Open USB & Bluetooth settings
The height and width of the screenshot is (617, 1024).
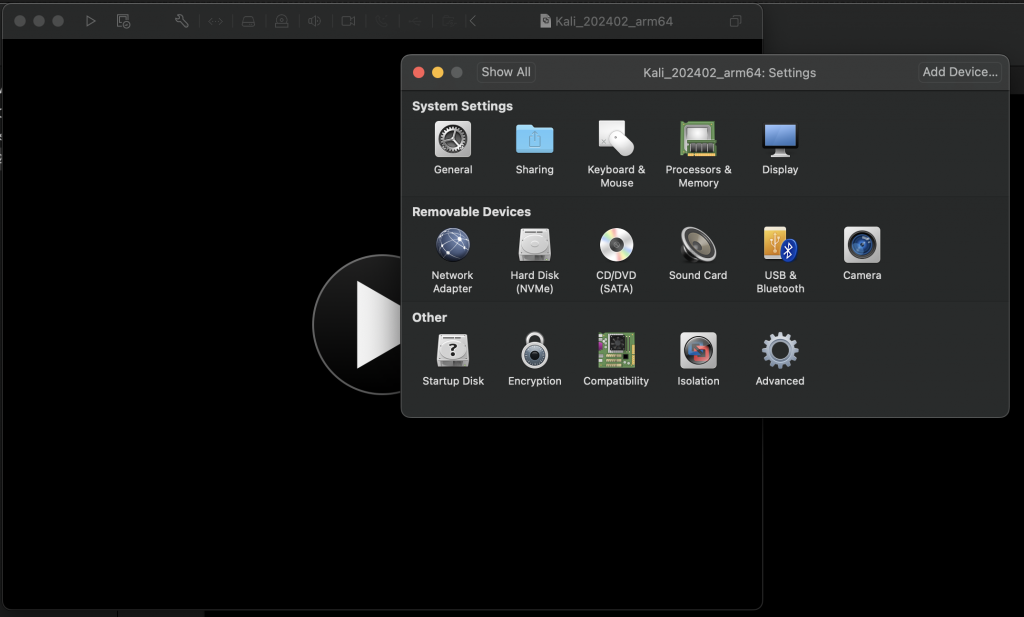tap(780, 260)
